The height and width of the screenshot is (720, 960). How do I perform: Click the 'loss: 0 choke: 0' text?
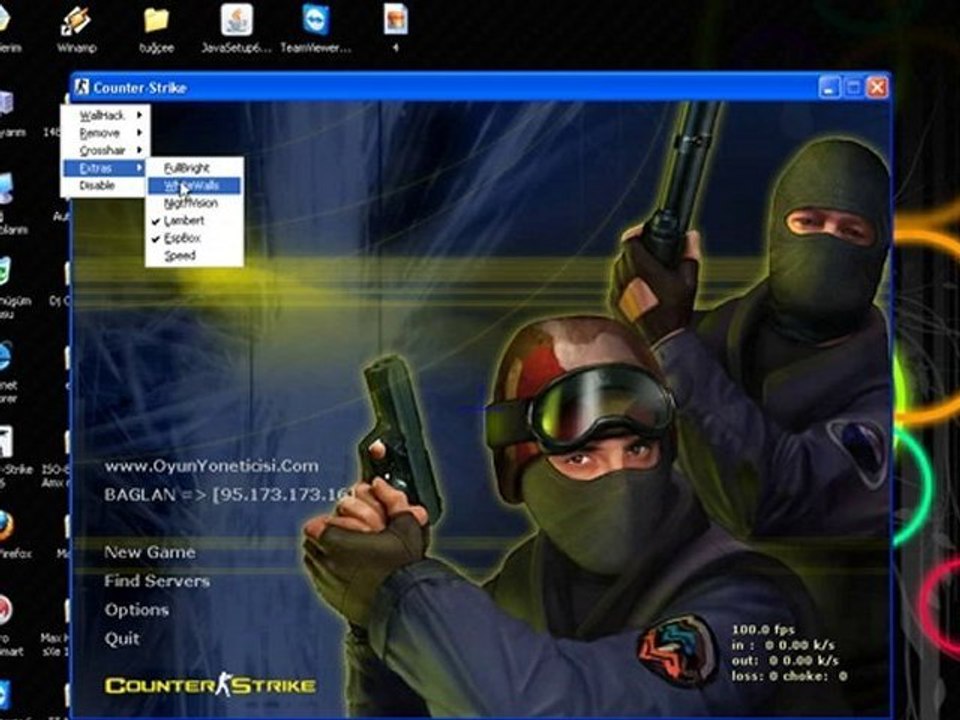coord(790,676)
